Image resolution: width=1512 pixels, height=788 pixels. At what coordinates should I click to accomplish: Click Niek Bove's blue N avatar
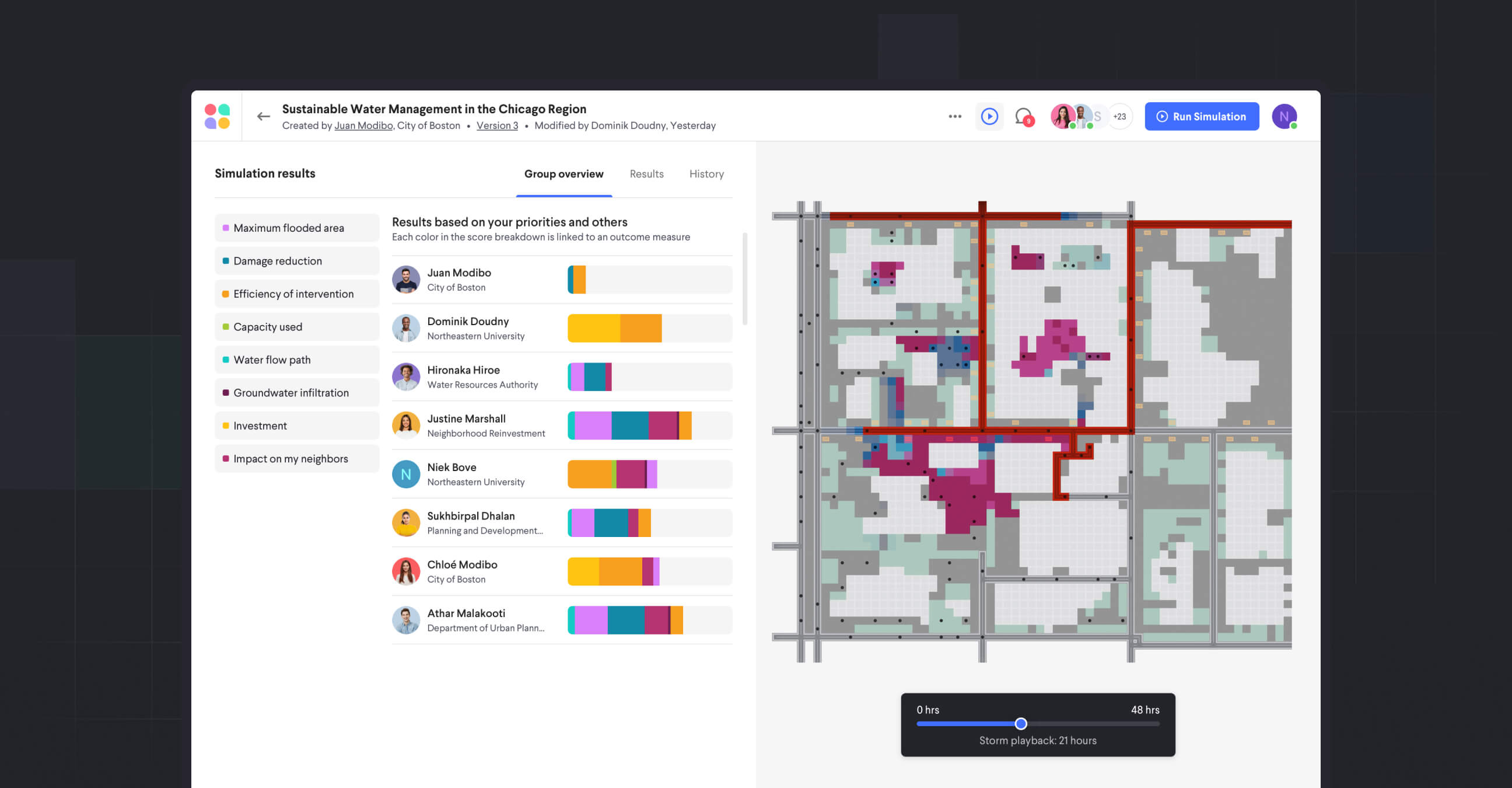[x=405, y=474]
